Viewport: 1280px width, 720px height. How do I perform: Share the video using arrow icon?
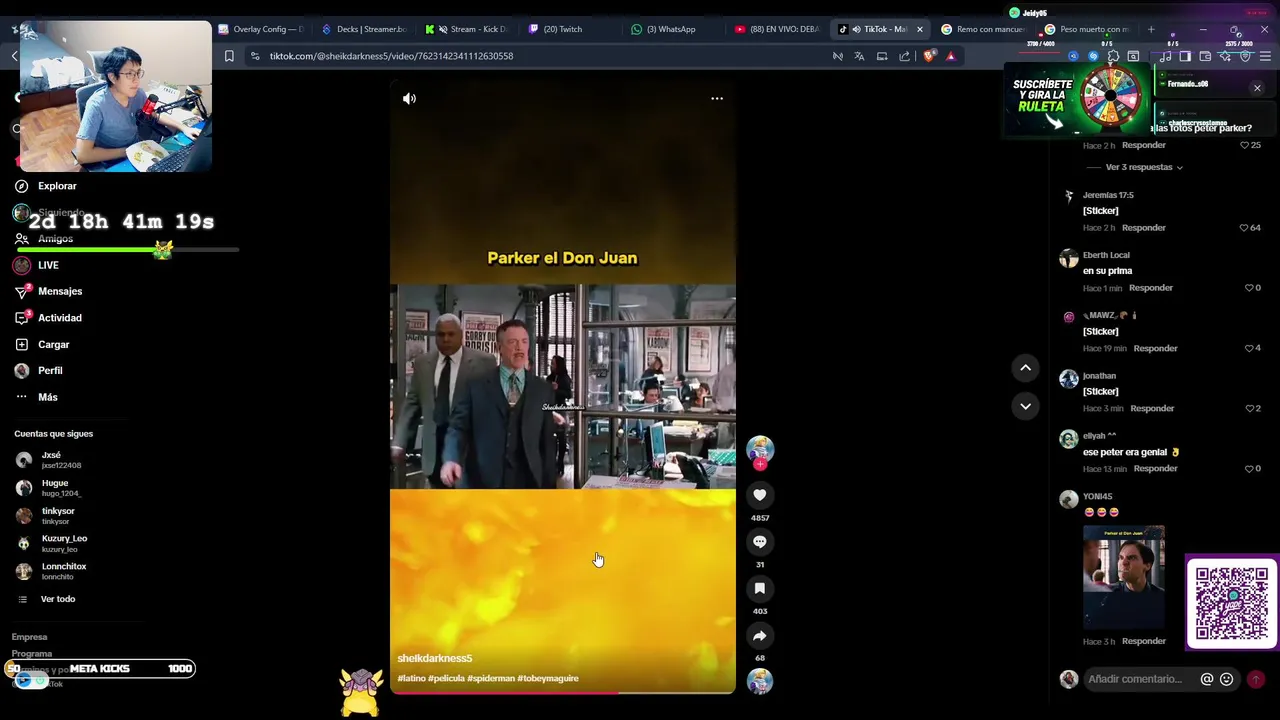pos(760,636)
